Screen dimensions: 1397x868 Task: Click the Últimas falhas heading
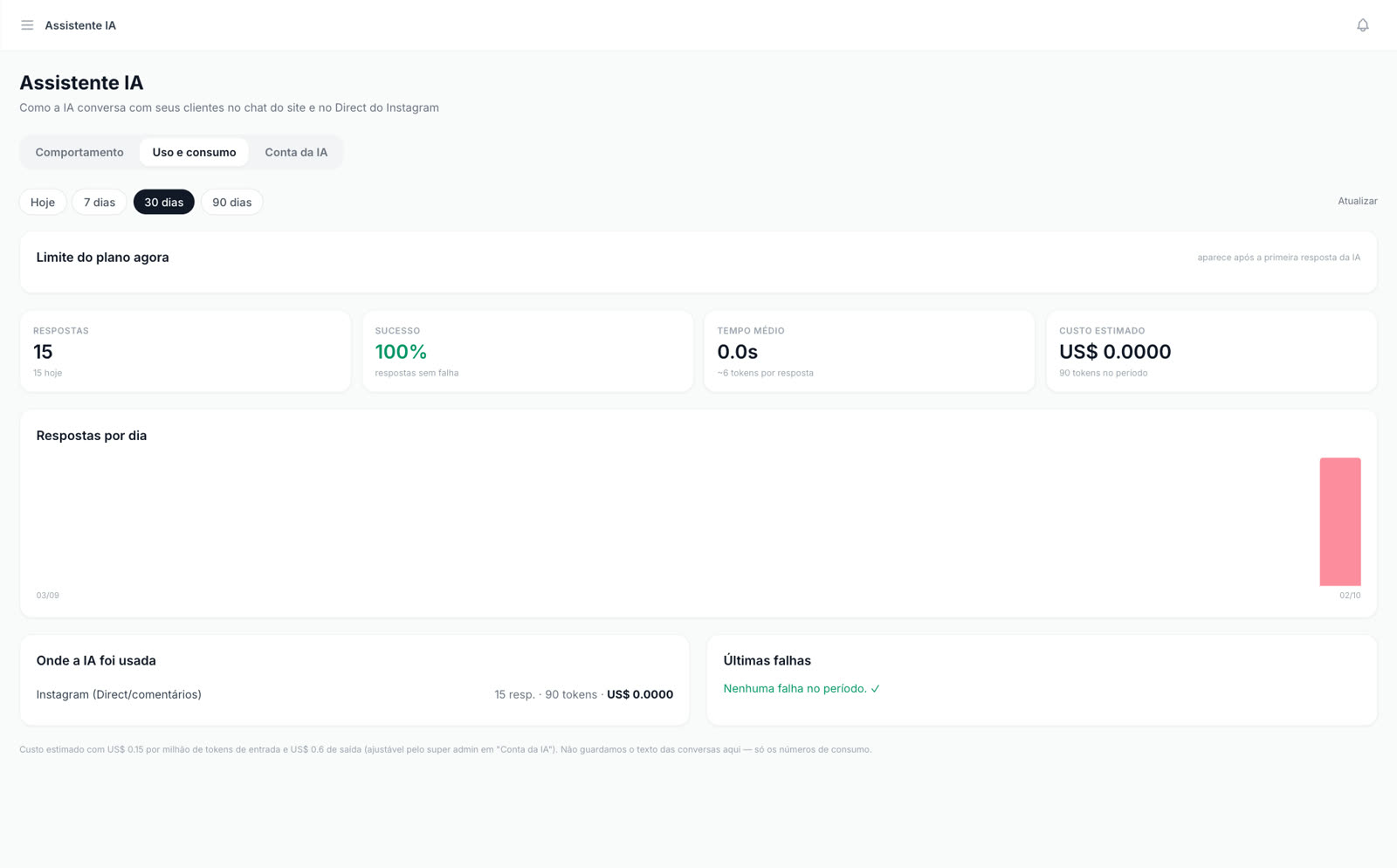[767, 660]
